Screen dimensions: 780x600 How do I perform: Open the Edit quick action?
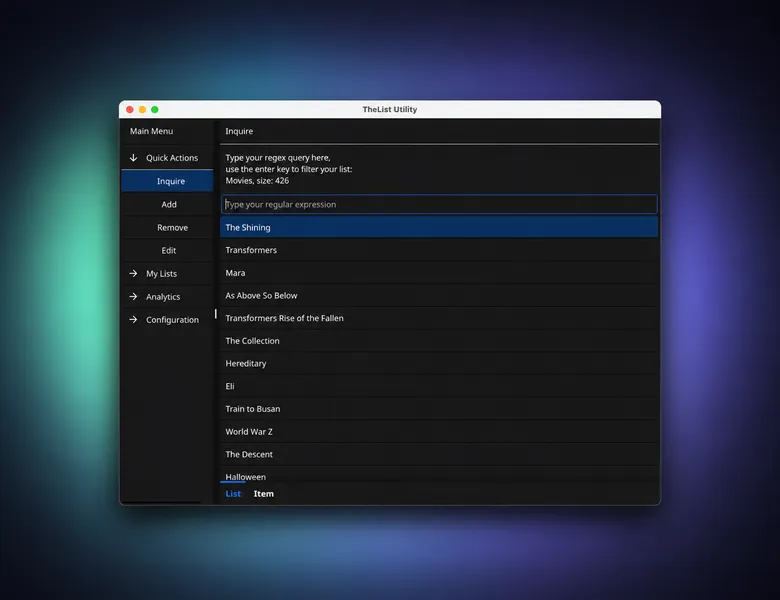pos(167,250)
